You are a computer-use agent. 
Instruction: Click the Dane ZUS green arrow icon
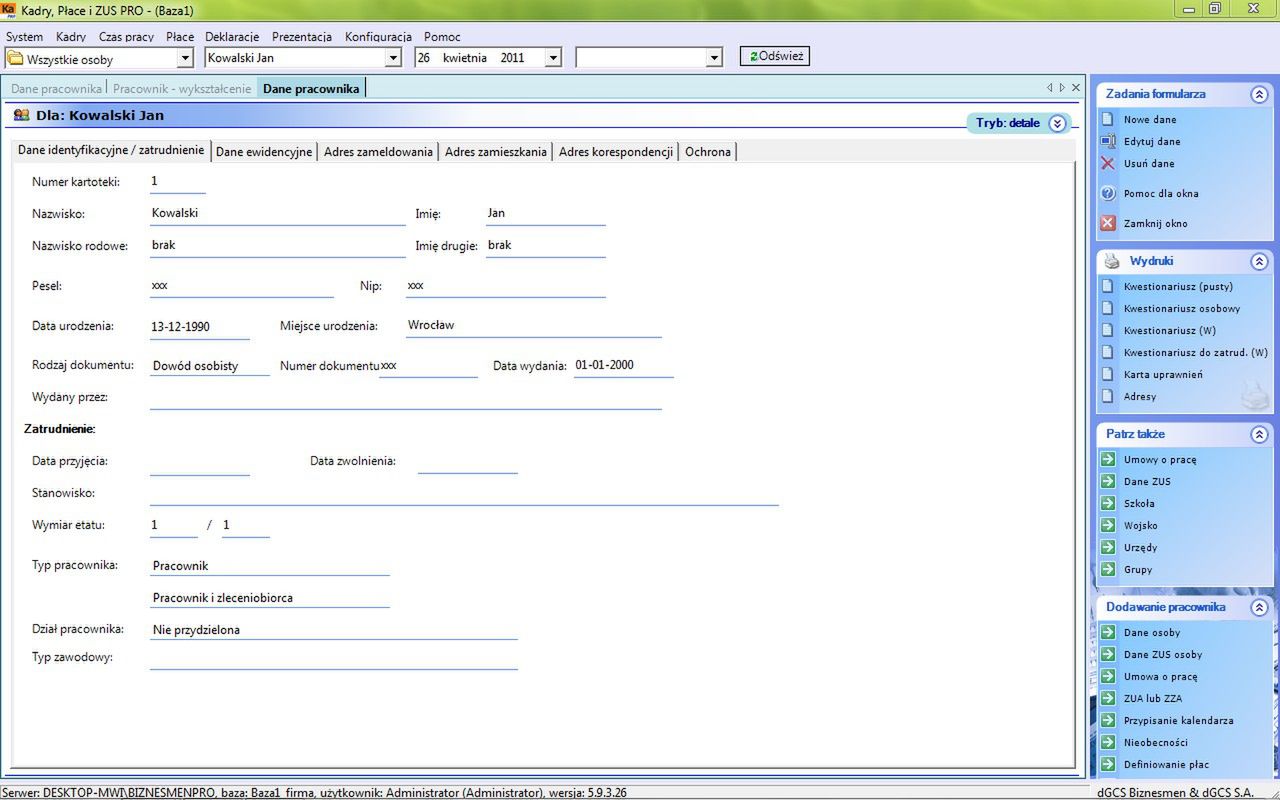coord(1108,481)
